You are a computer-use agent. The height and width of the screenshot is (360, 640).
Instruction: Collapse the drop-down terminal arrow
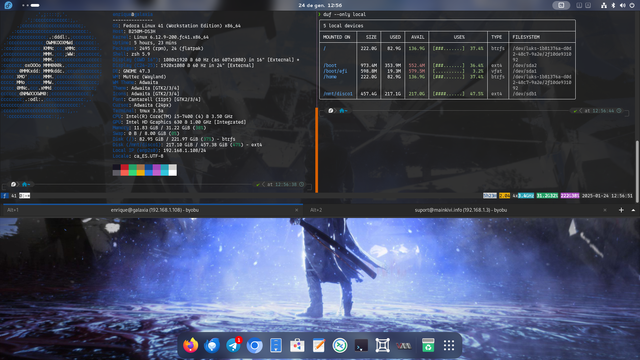pos(633,210)
